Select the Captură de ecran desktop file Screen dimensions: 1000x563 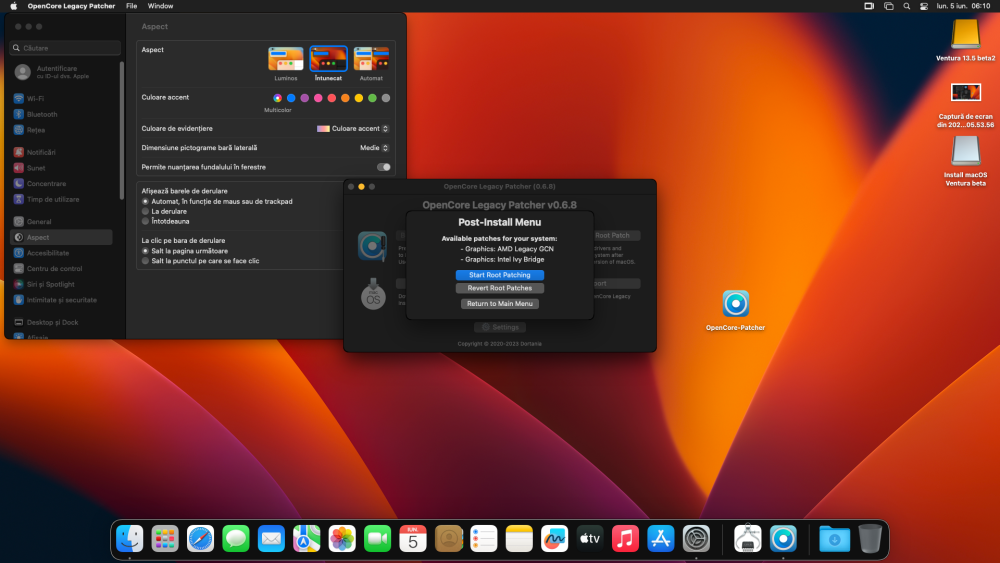[966, 92]
